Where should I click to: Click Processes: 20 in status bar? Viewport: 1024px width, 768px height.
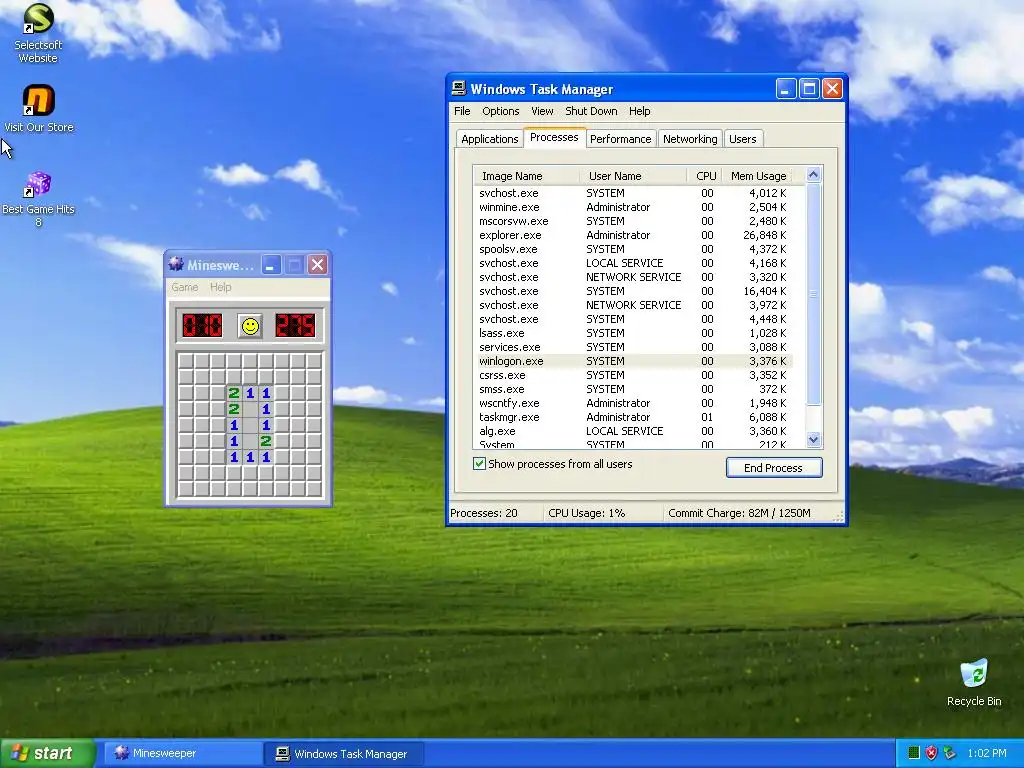point(484,513)
